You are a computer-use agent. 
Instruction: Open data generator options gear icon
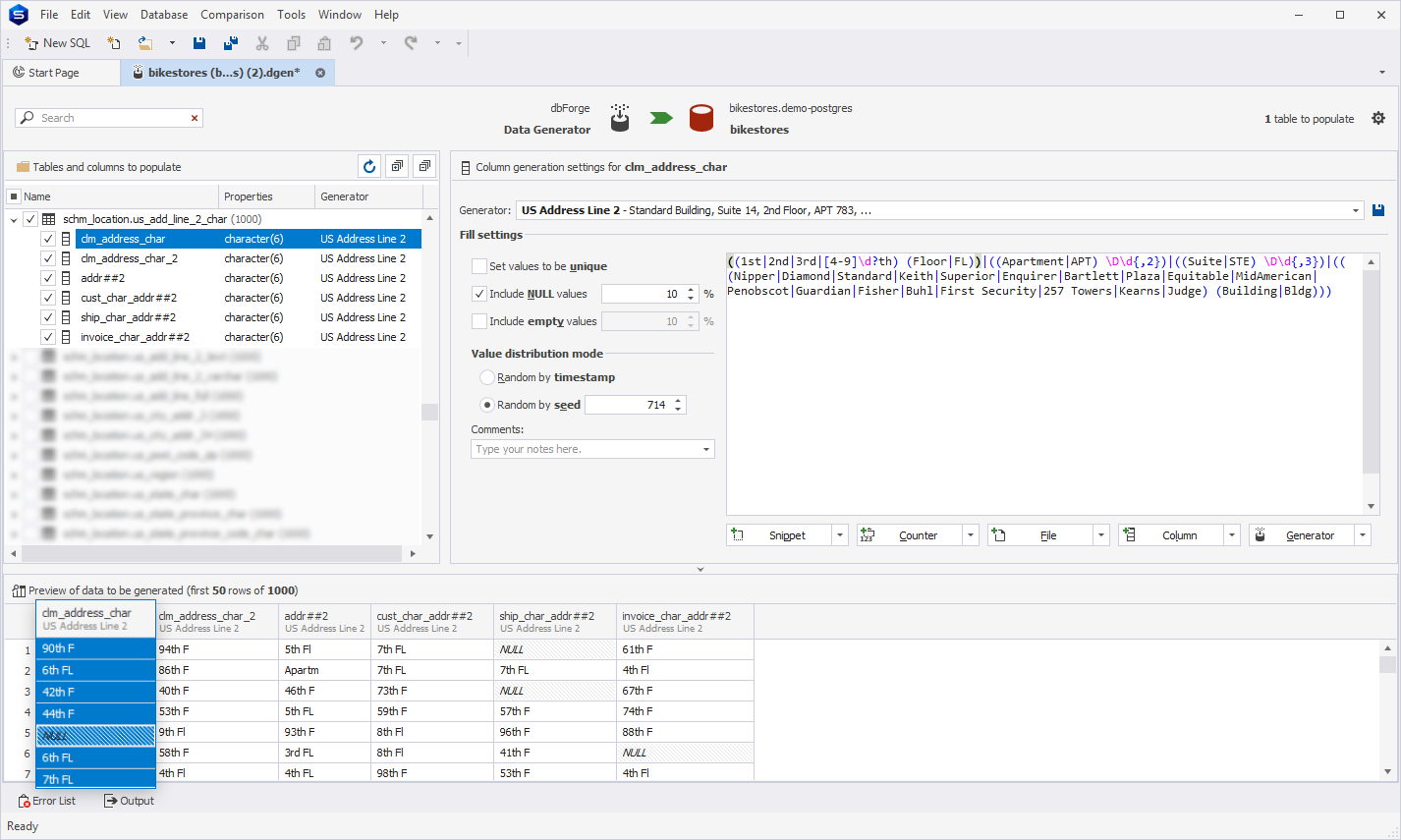coord(1378,118)
